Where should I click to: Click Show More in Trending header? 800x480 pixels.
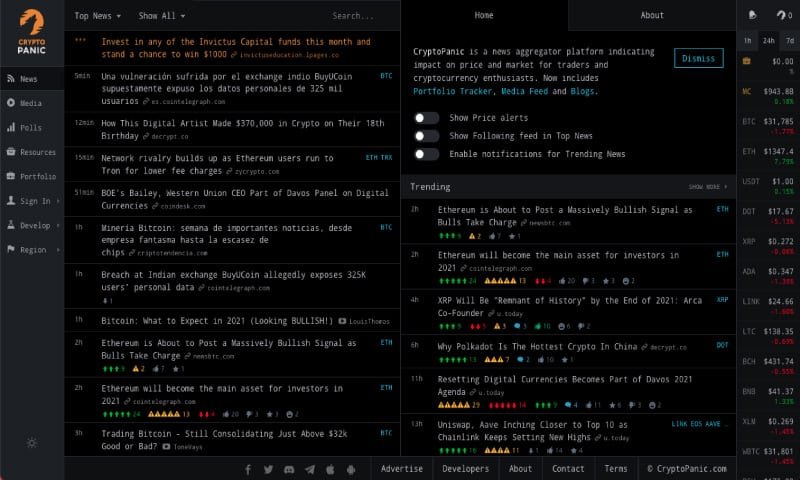(x=708, y=187)
